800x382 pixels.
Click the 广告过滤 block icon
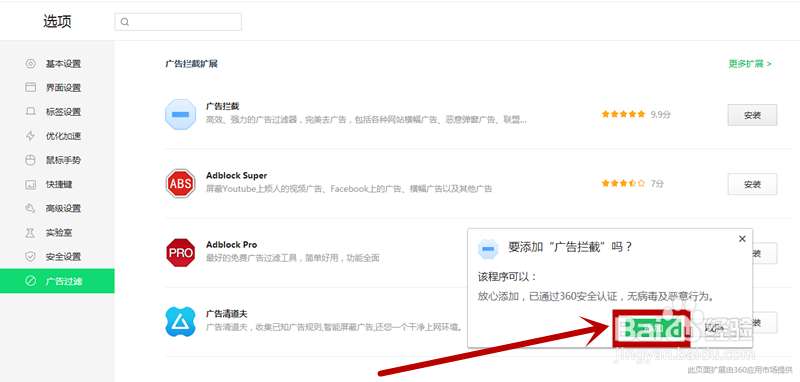click(31, 281)
